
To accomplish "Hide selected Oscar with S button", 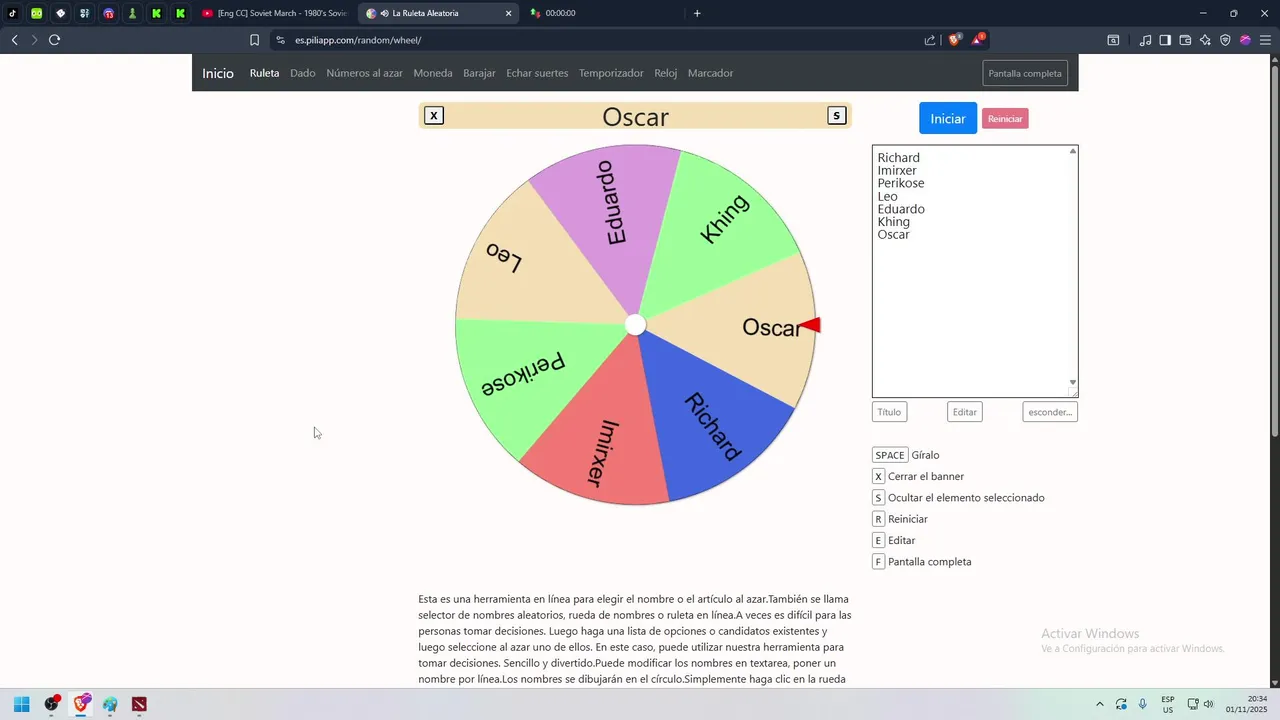I will (837, 115).
